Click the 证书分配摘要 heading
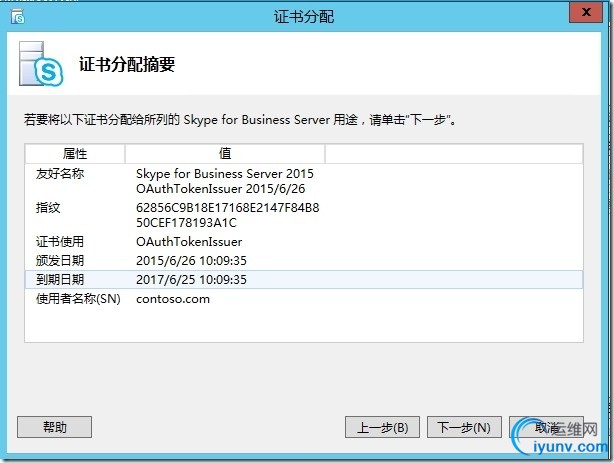Screen dimensions: 614x463 click(127, 64)
